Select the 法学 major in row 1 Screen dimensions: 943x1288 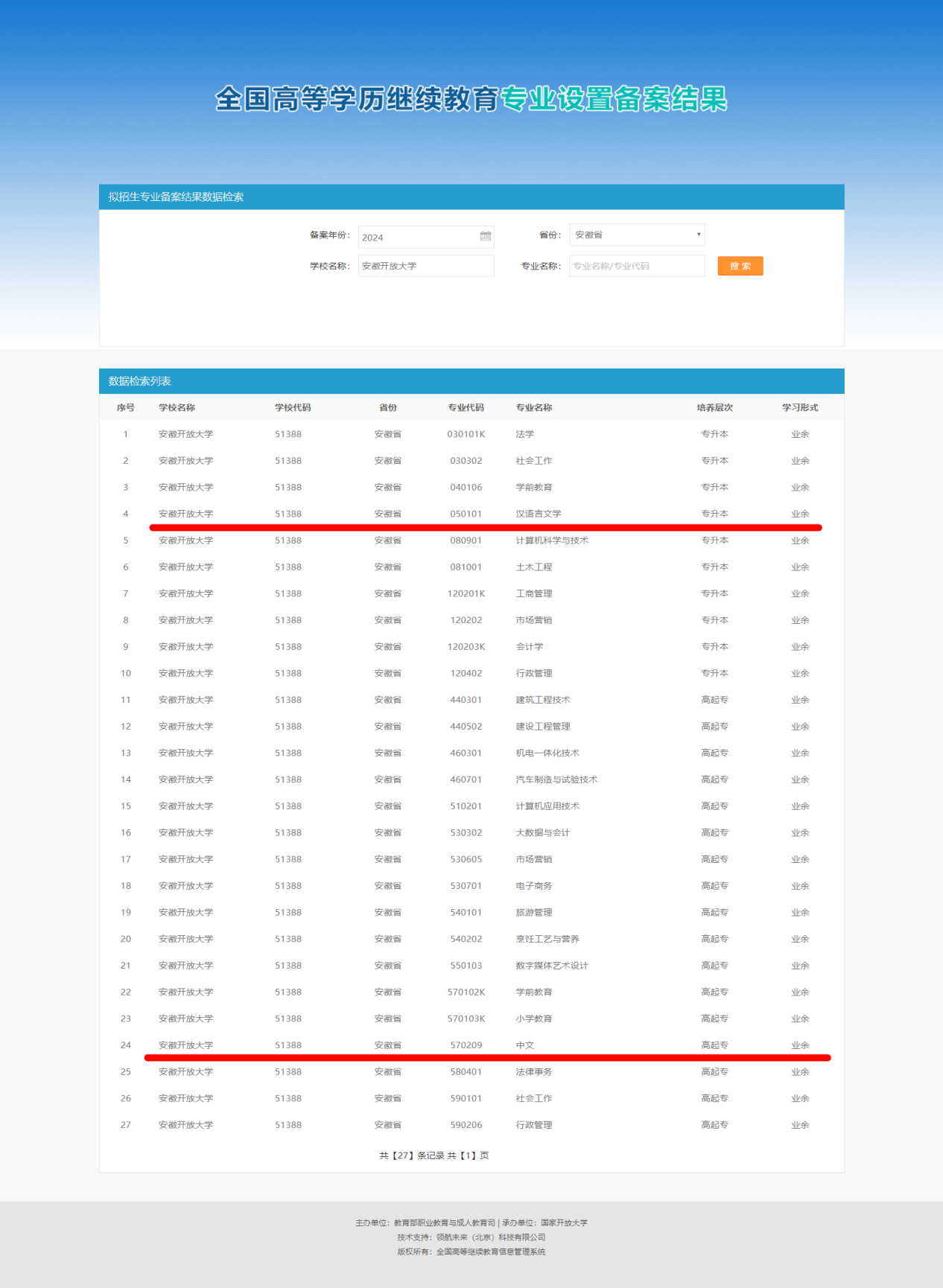(x=524, y=434)
